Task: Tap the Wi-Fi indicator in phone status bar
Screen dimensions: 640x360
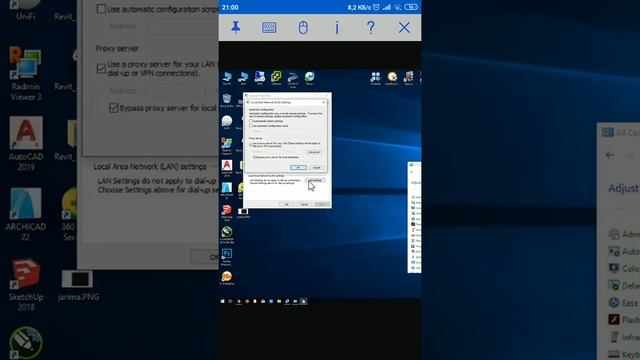Action: coord(397,7)
